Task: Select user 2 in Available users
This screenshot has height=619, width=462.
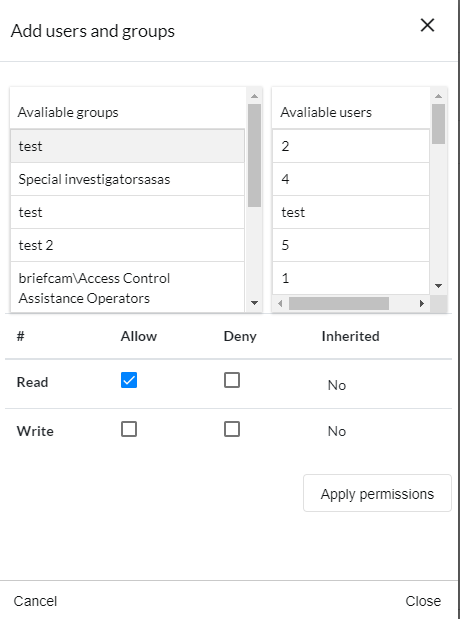Action: click(351, 146)
